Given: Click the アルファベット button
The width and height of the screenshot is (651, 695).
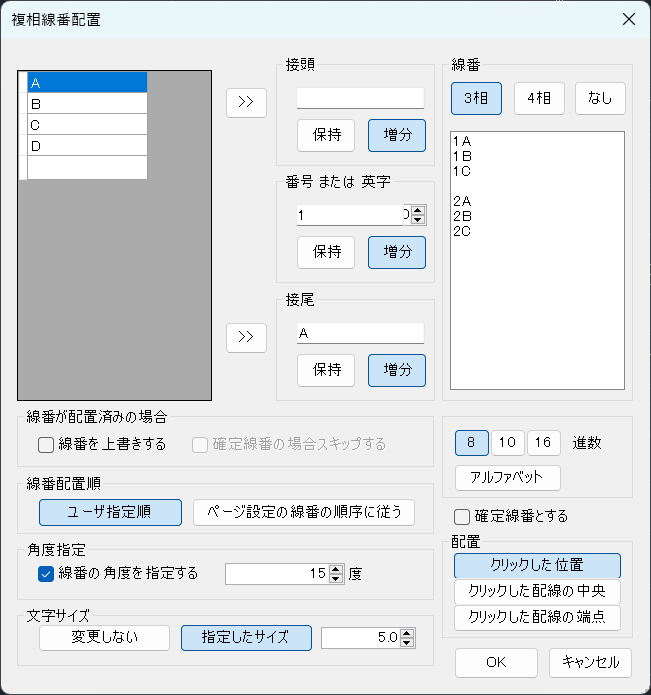Looking at the screenshot, I should pyautogui.click(x=507, y=478).
